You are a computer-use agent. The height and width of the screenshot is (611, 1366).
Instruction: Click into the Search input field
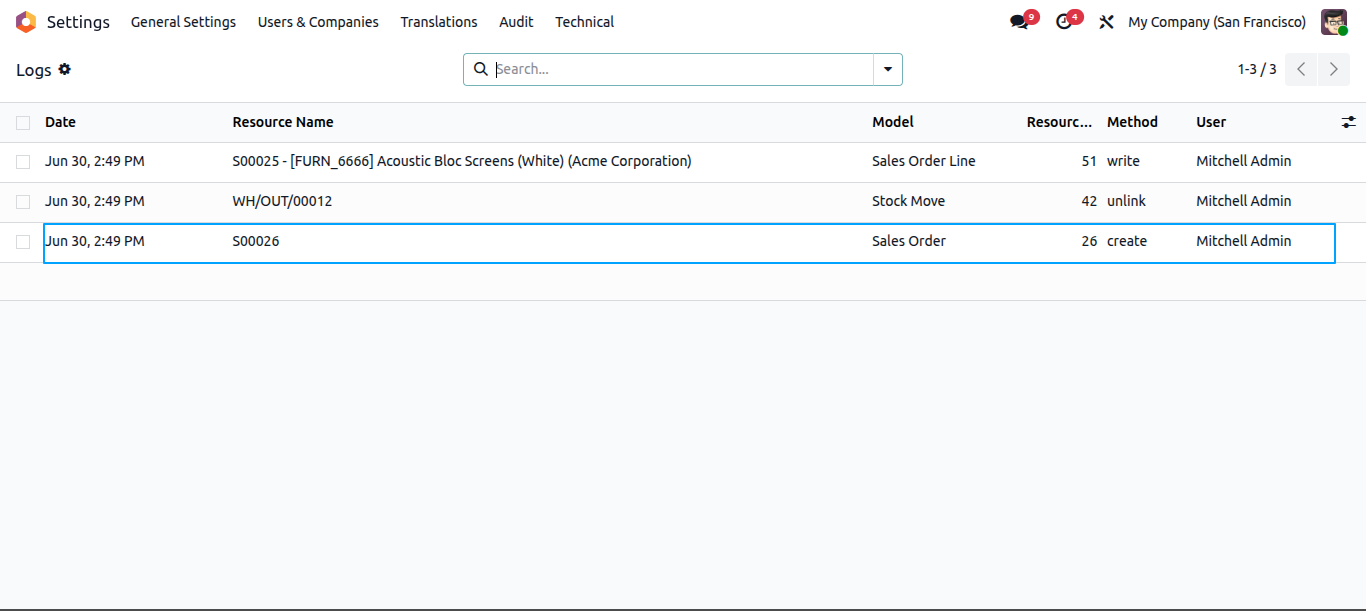[x=683, y=69]
